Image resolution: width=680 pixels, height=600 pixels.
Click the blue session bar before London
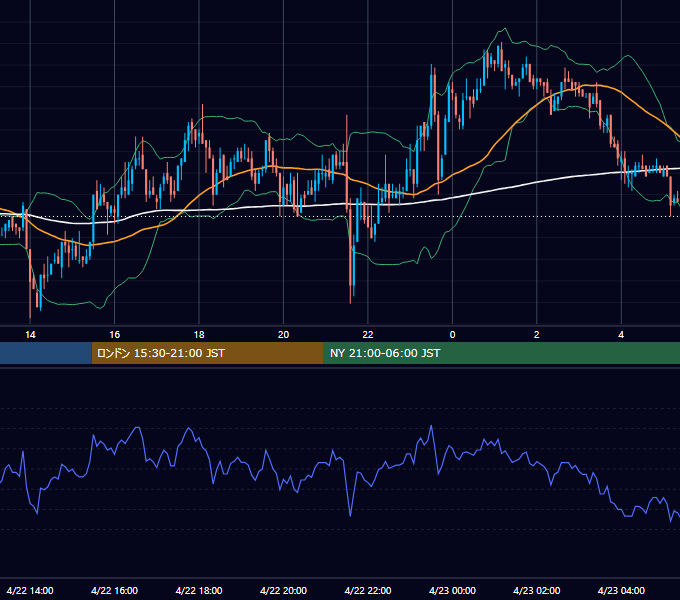coord(46,353)
